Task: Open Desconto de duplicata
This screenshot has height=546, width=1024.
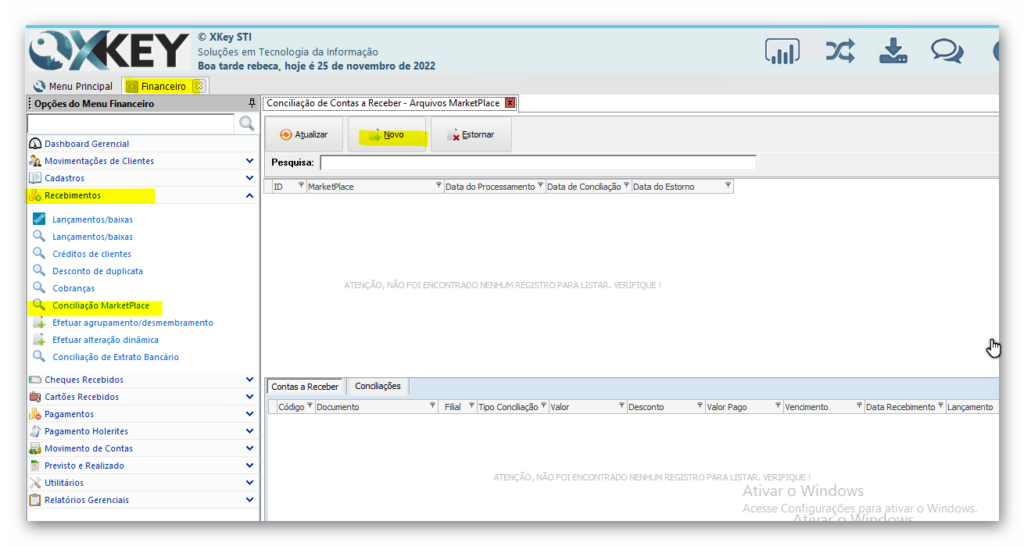Action: point(97,271)
